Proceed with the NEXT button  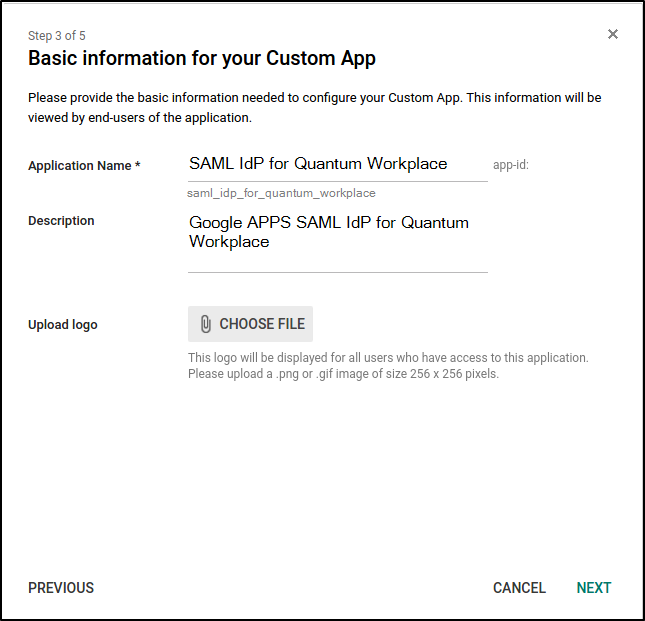[x=594, y=588]
